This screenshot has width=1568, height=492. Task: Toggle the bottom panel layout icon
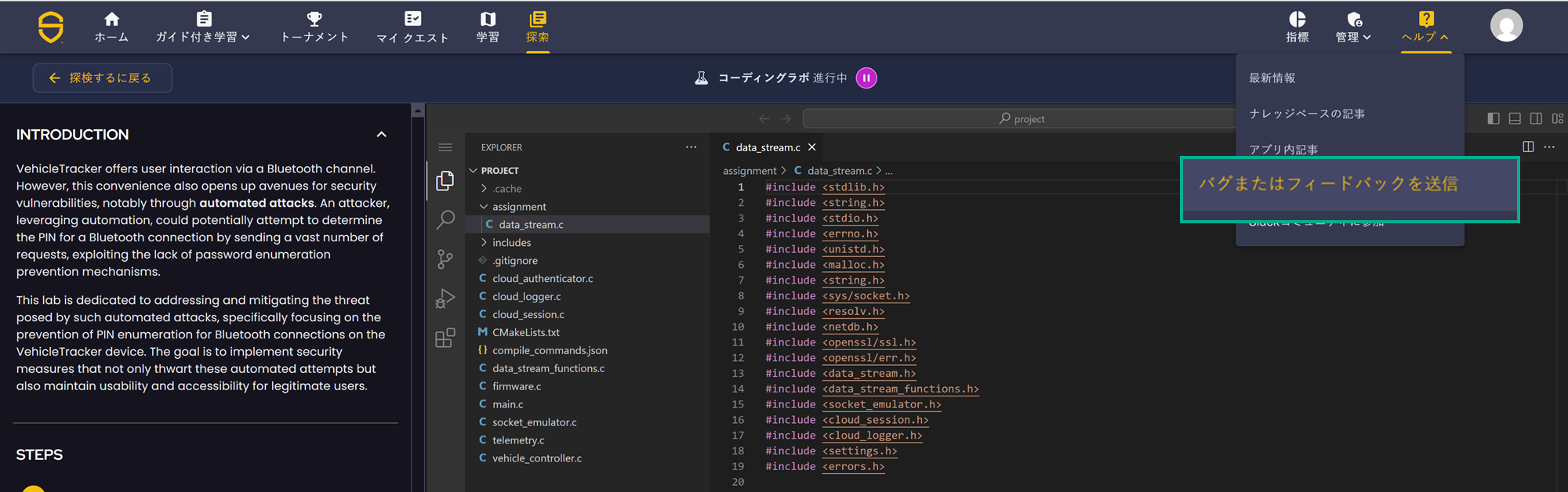pyautogui.click(x=1515, y=118)
